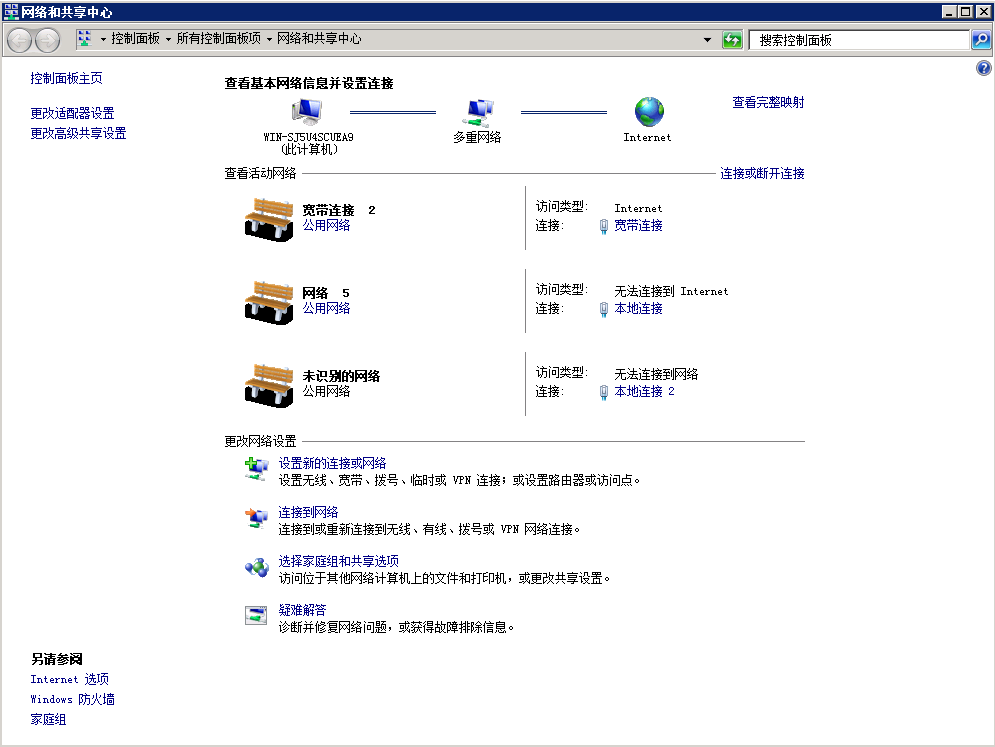The height and width of the screenshot is (747, 995).
Task: Expand the dropdown arrow after 控制面板 breadcrumb
Action: click(168, 40)
